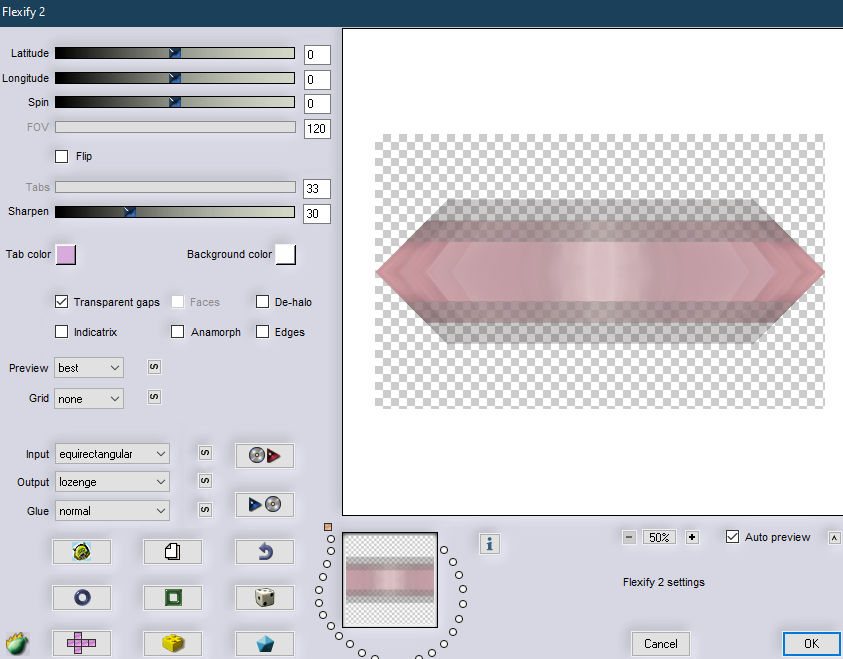This screenshot has height=659, width=843.
Task: Click the S button beside Glue dropdown
Action: coord(205,510)
